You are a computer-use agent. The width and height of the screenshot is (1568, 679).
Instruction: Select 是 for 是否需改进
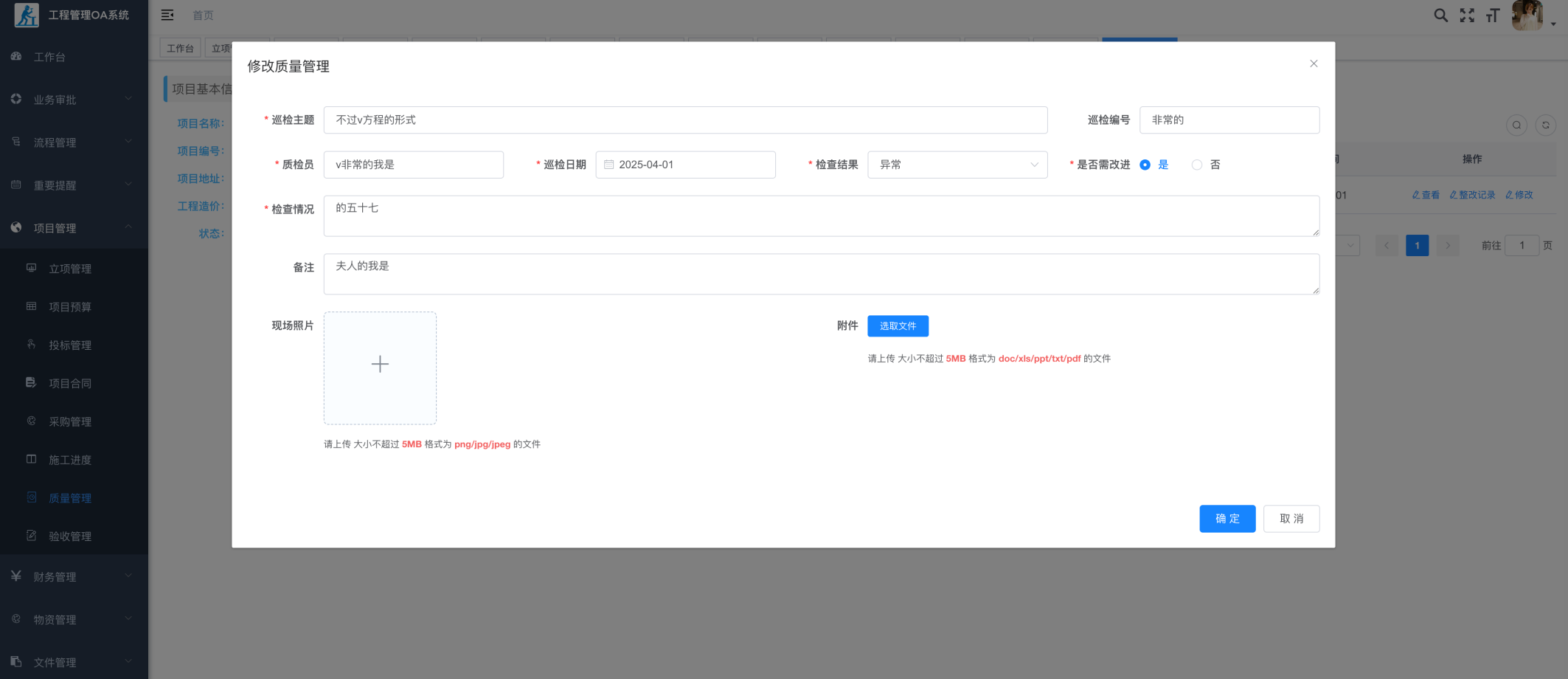coord(1145,165)
